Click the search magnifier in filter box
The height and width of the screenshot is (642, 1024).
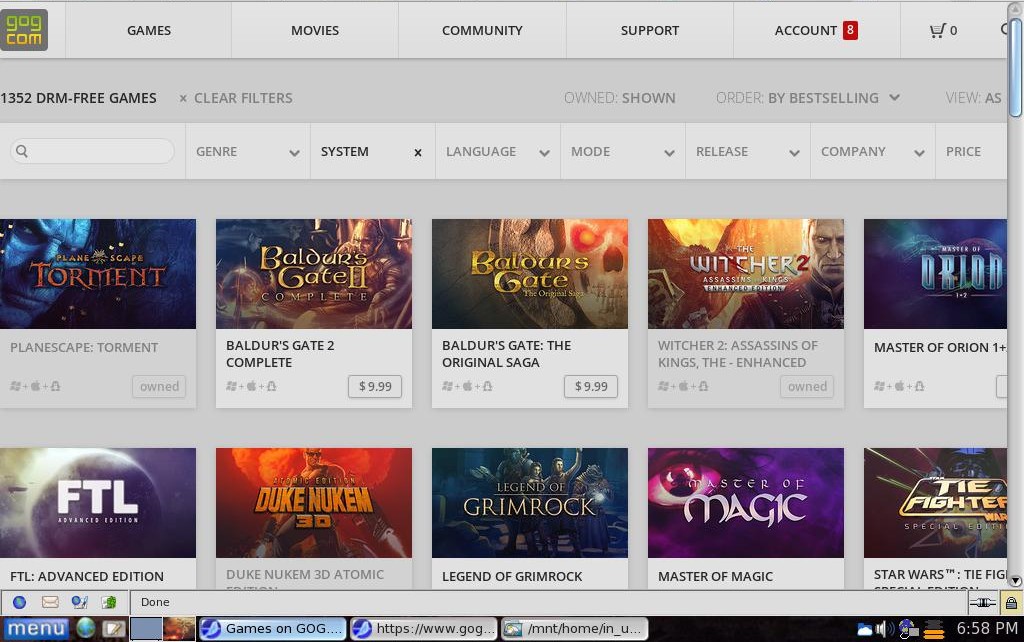coord(22,151)
